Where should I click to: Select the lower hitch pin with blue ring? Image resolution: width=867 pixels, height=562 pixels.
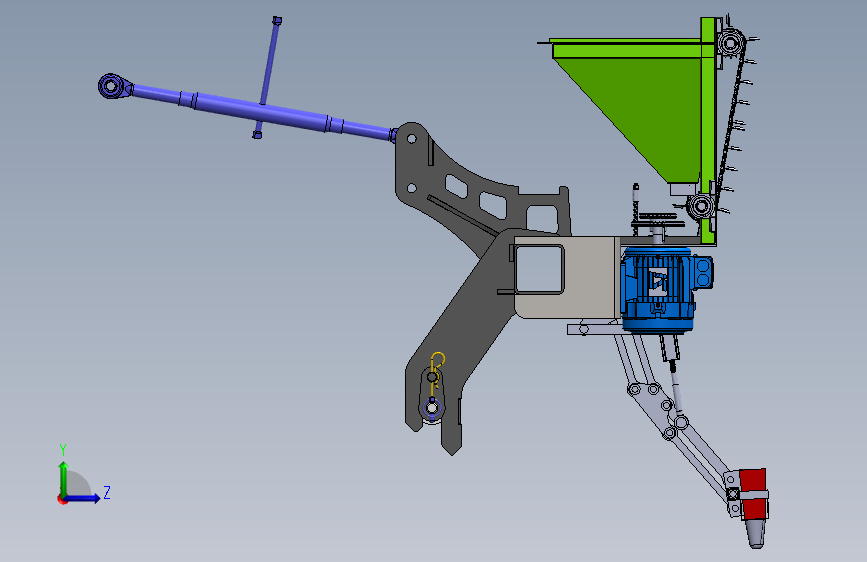pyautogui.click(x=431, y=408)
